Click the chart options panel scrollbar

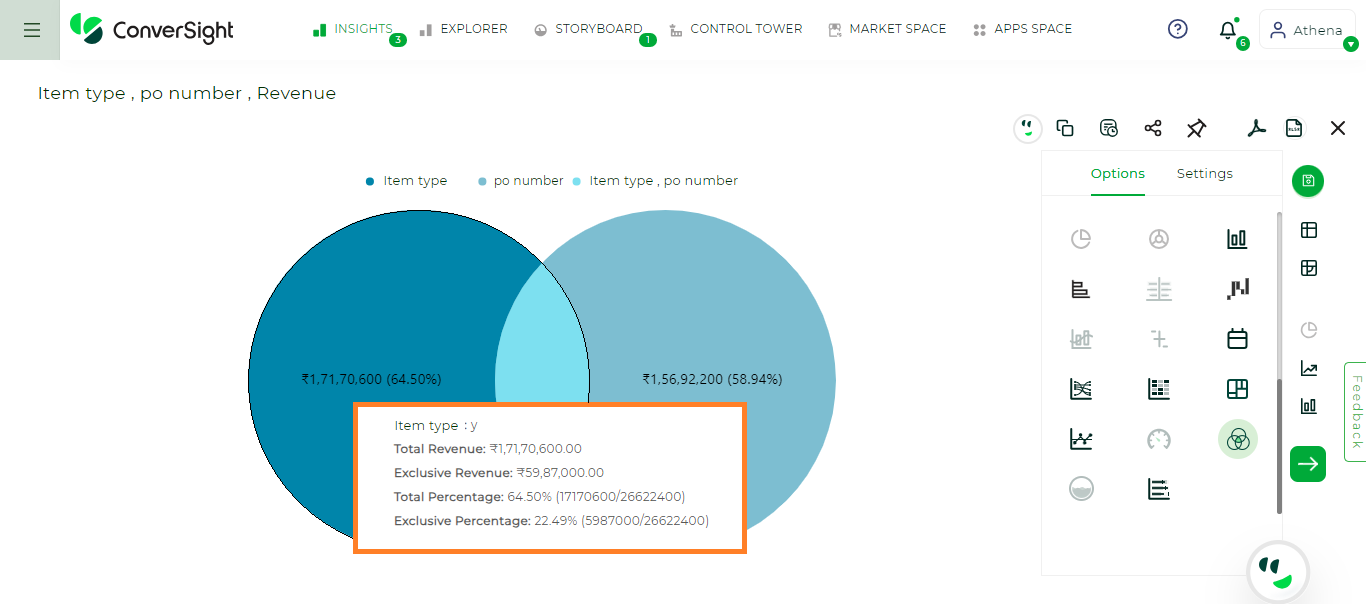click(1279, 448)
